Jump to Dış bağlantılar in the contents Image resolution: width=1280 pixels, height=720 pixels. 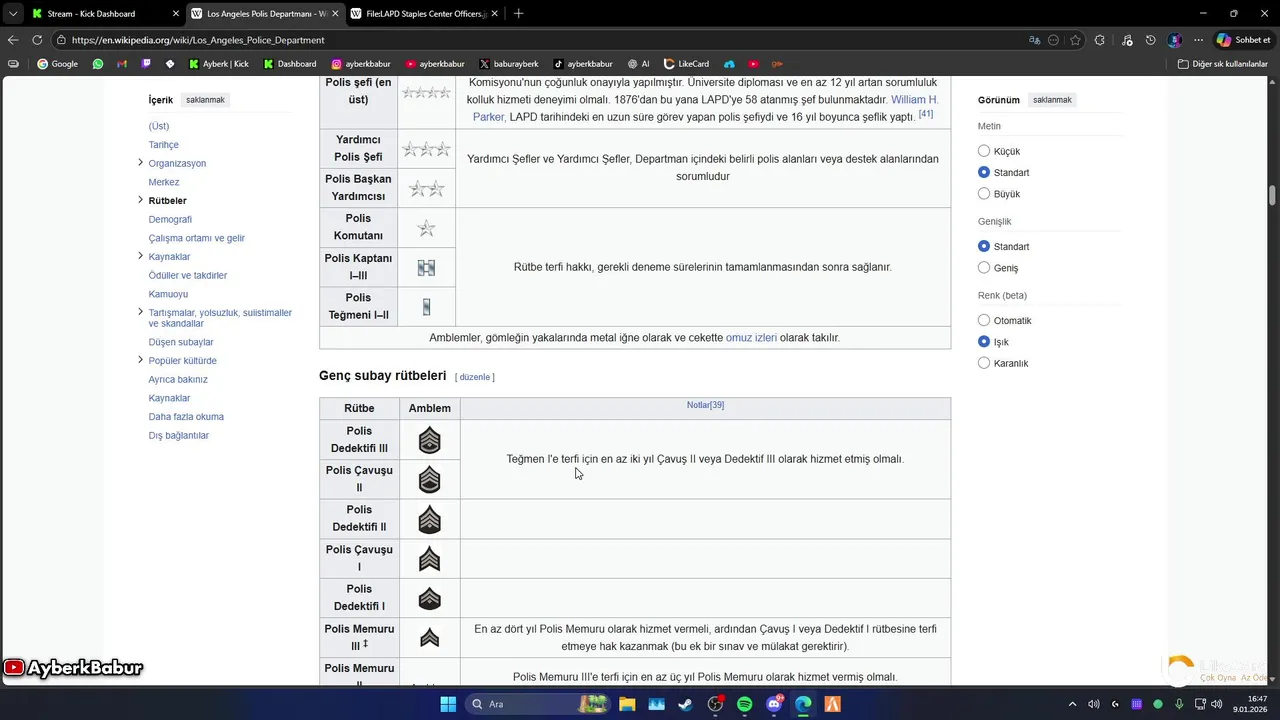coord(178,435)
